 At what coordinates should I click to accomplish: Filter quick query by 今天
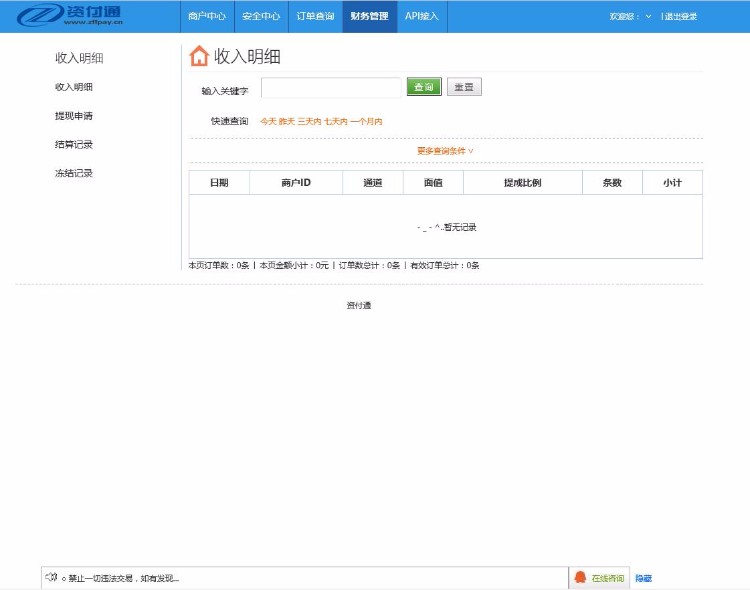(x=268, y=122)
